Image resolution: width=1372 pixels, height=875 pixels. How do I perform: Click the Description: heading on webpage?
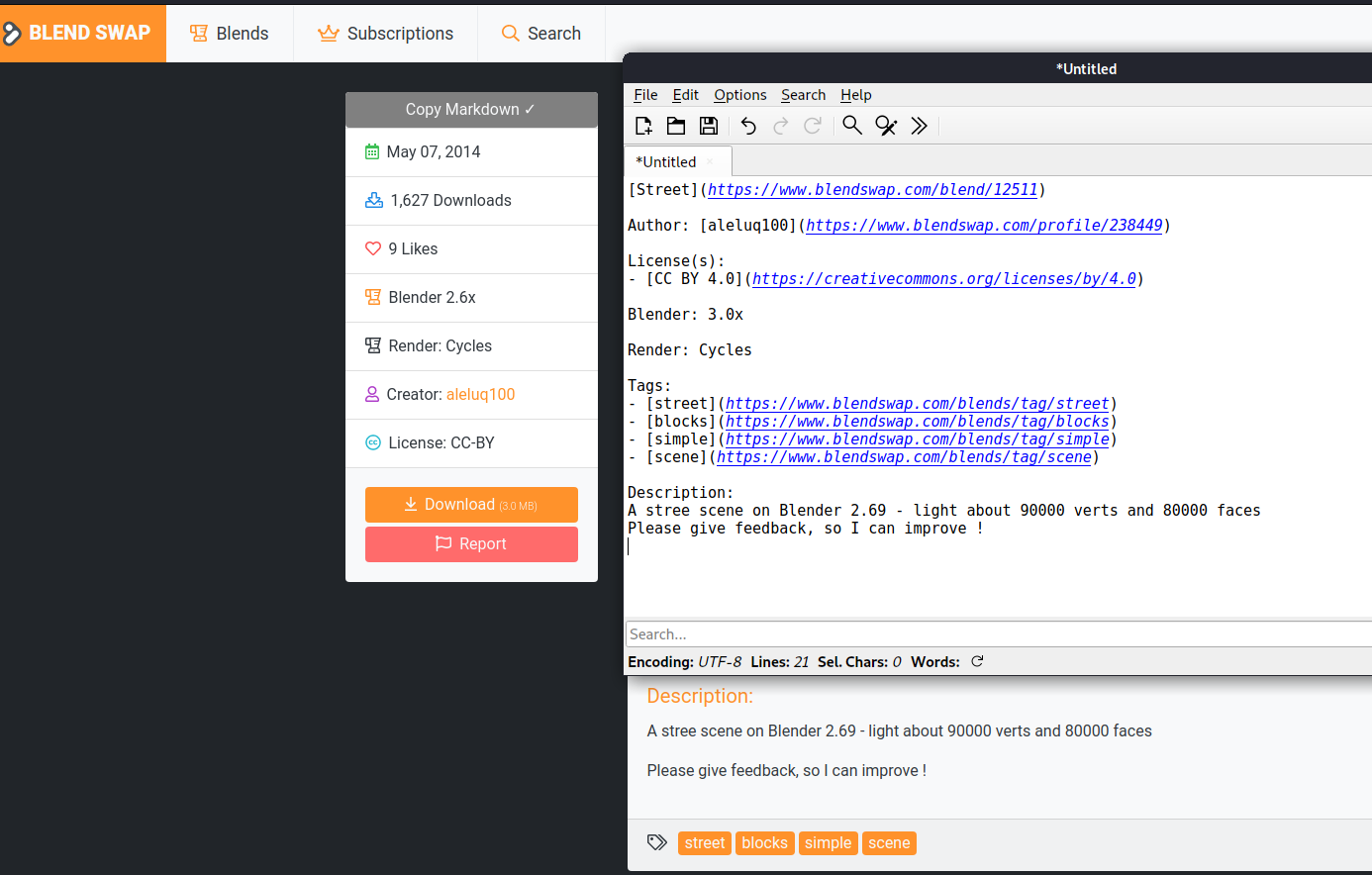700,696
